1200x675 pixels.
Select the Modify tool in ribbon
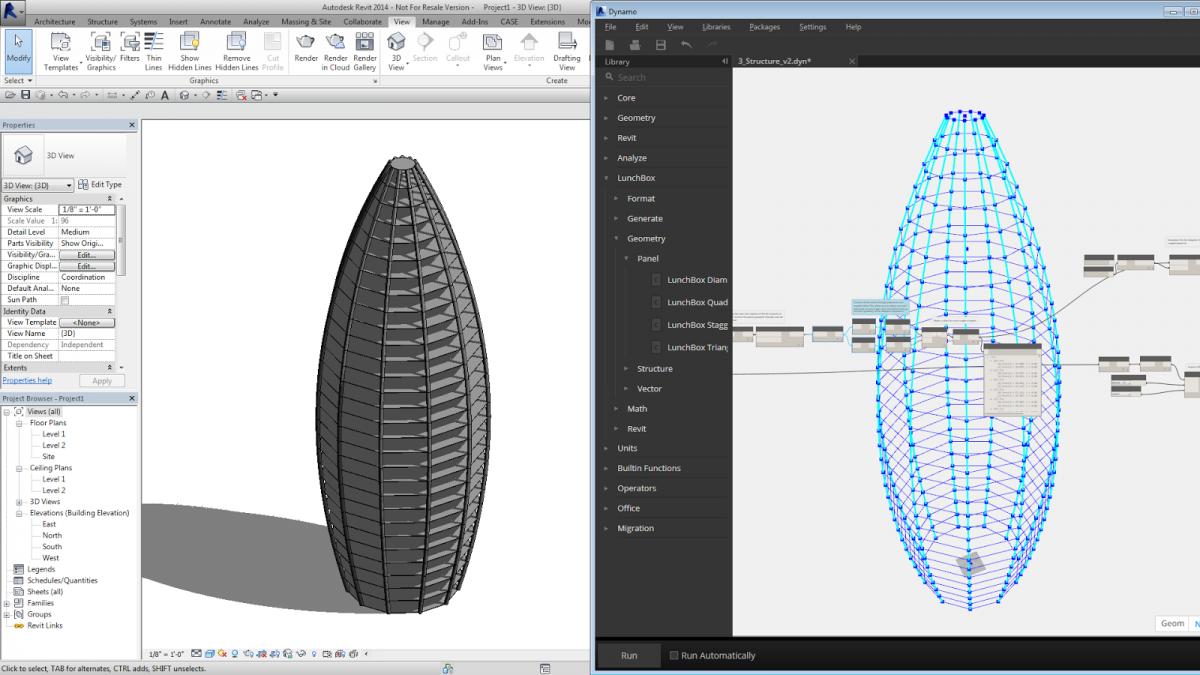[x=18, y=50]
